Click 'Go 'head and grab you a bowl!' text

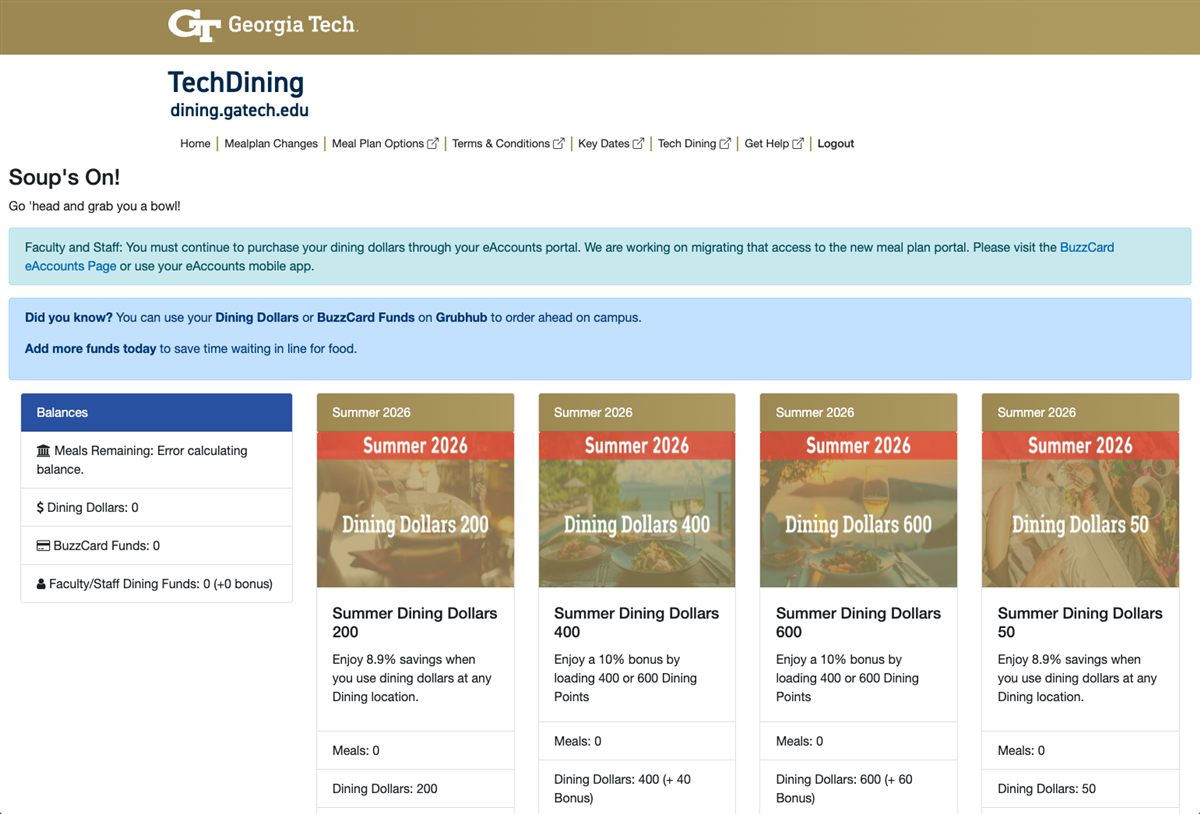coord(95,206)
